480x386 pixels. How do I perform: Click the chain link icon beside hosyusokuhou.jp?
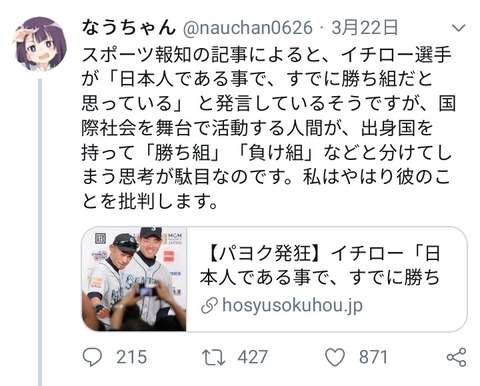pyautogui.click(x=210, y=306)
